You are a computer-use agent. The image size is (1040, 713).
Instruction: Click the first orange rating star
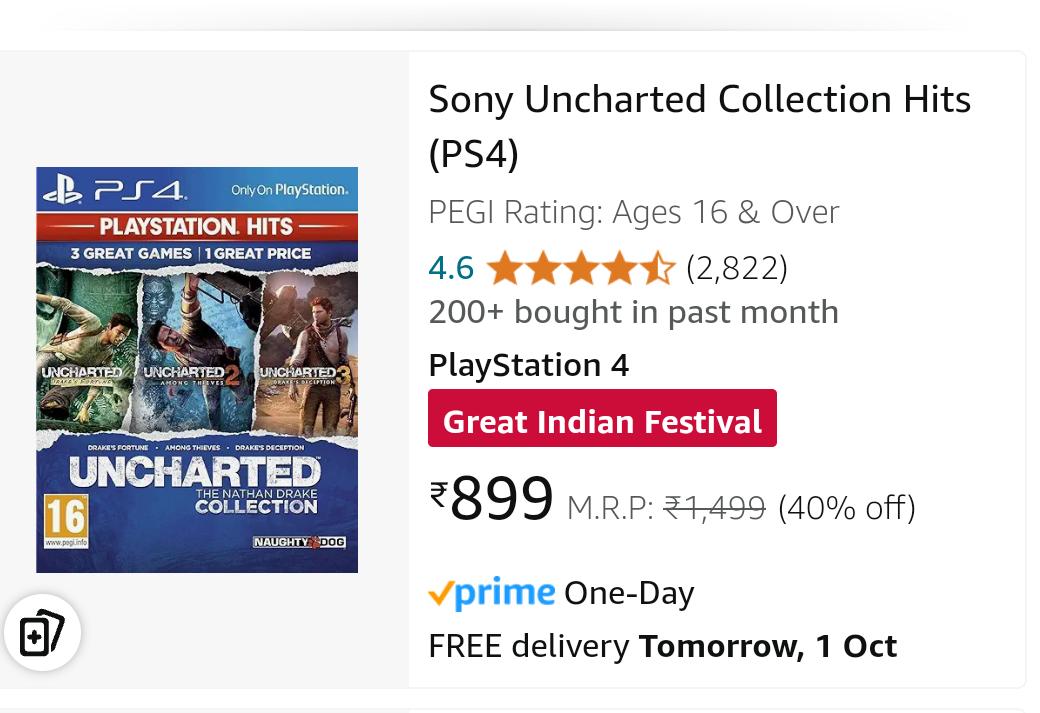click(505, 267)
